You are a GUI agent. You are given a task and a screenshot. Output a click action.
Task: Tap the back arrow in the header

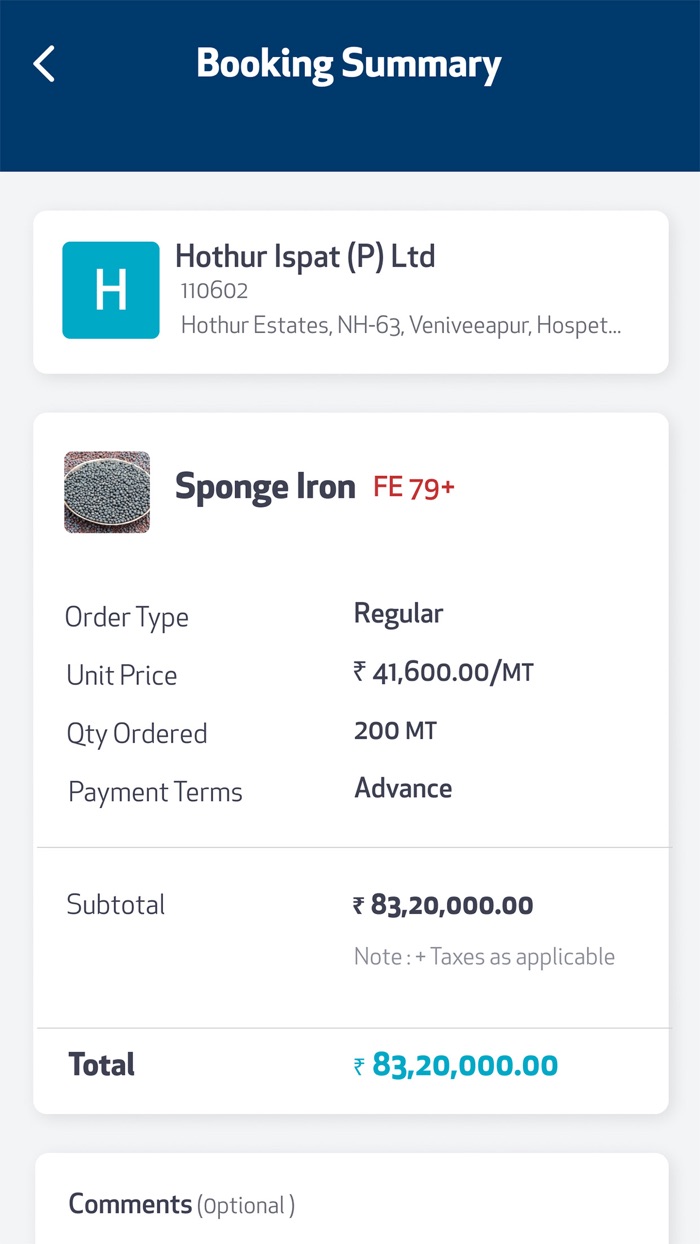pos(42,63)
